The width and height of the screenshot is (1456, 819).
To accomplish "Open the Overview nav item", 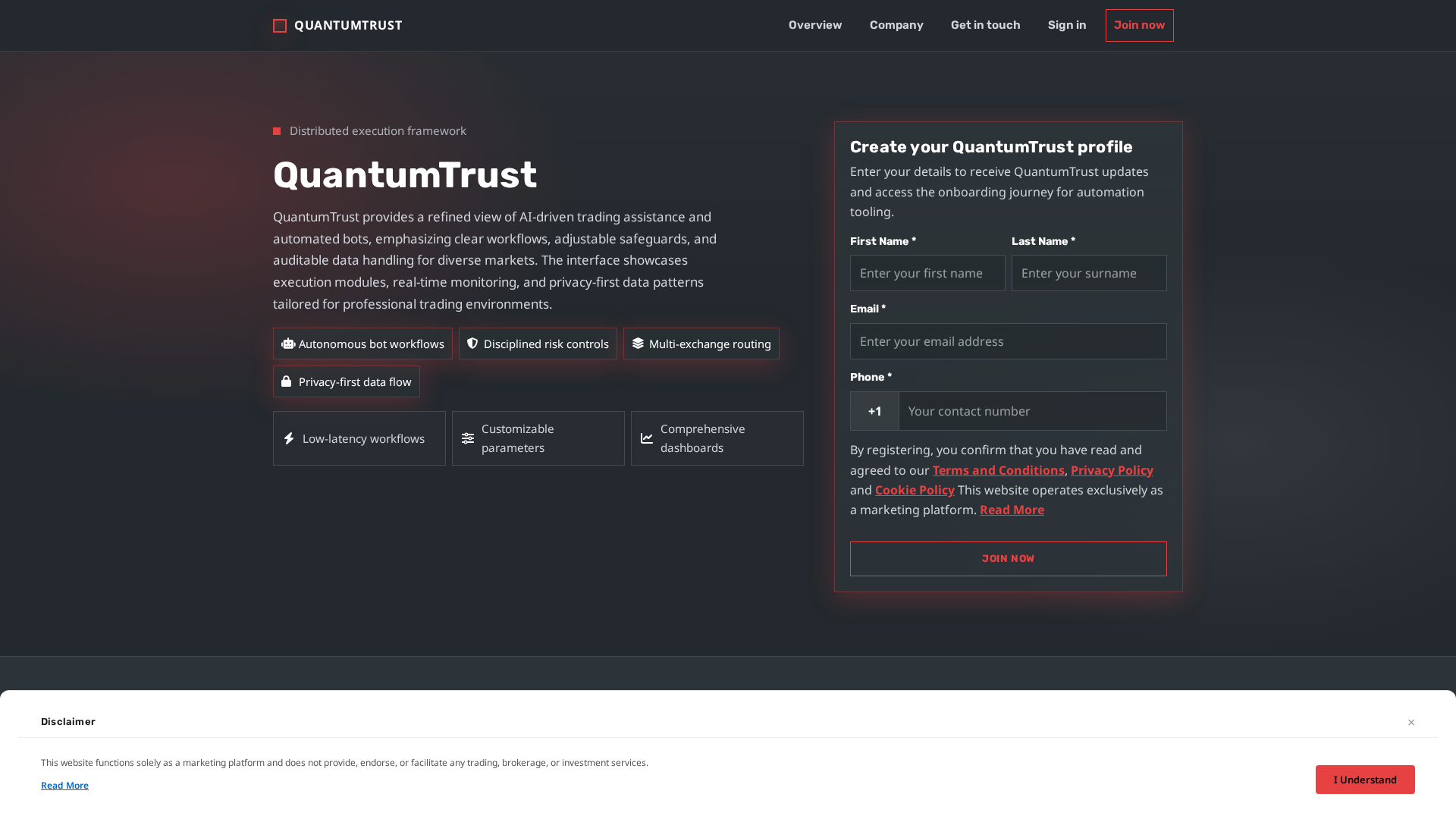I will coord(814,25).
